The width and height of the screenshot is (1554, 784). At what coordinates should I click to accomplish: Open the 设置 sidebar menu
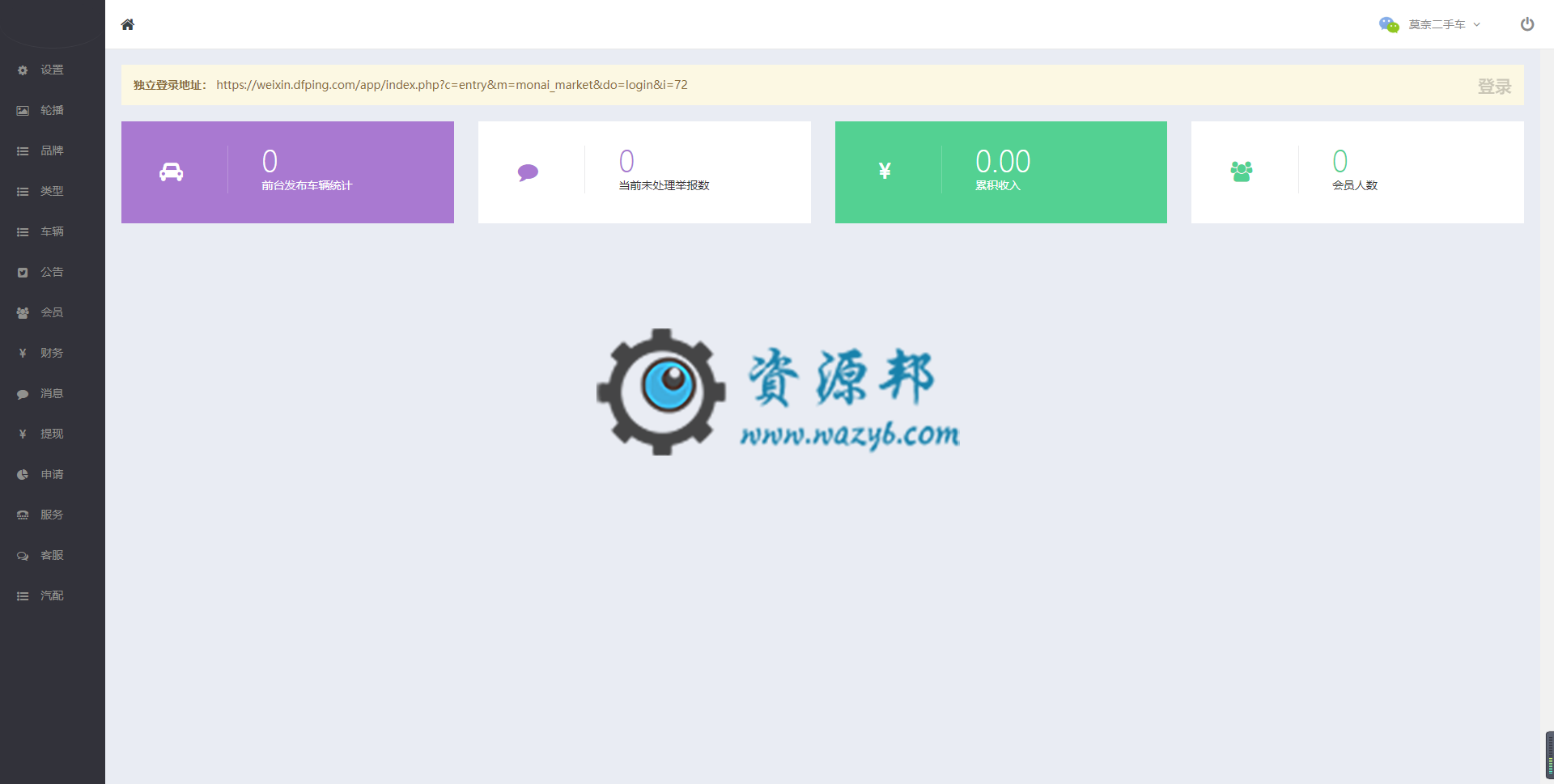pos(53,70)
